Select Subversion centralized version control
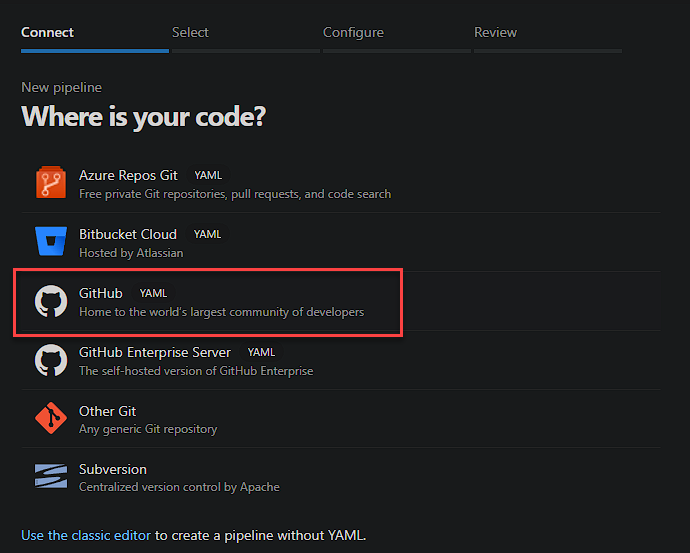This screenshot has width=690, height=553. point(113,469)
